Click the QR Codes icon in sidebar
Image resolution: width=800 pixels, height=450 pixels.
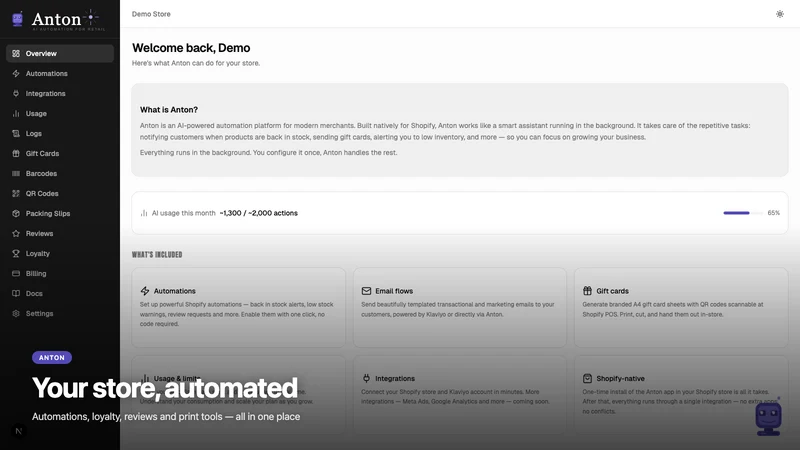tap(16, 193)
